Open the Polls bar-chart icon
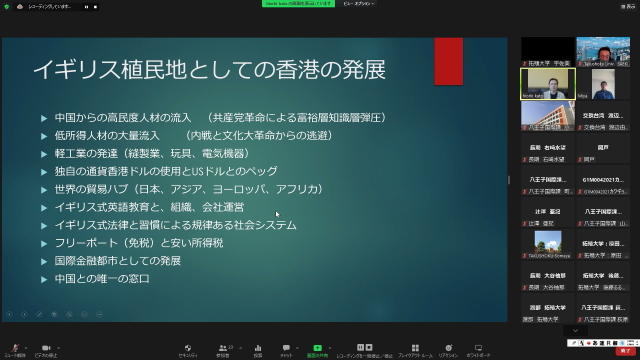The height and width of the screenshot is (360, 640). point(258,350)
